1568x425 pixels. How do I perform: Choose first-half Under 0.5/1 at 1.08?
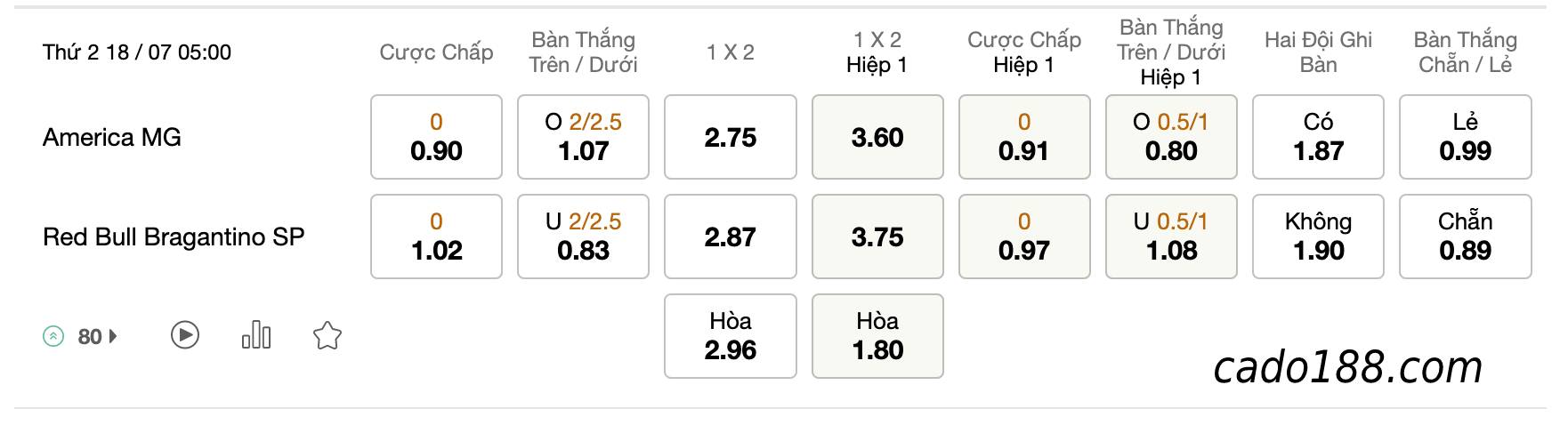[1171, 237]
